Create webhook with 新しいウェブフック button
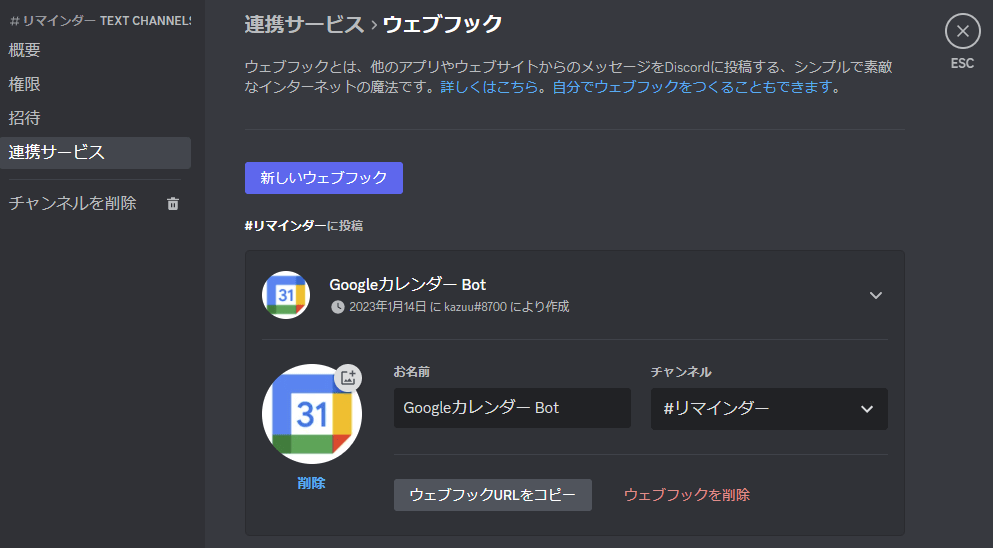Viewport: 993px width, 548px height. [x=324, y=178]
